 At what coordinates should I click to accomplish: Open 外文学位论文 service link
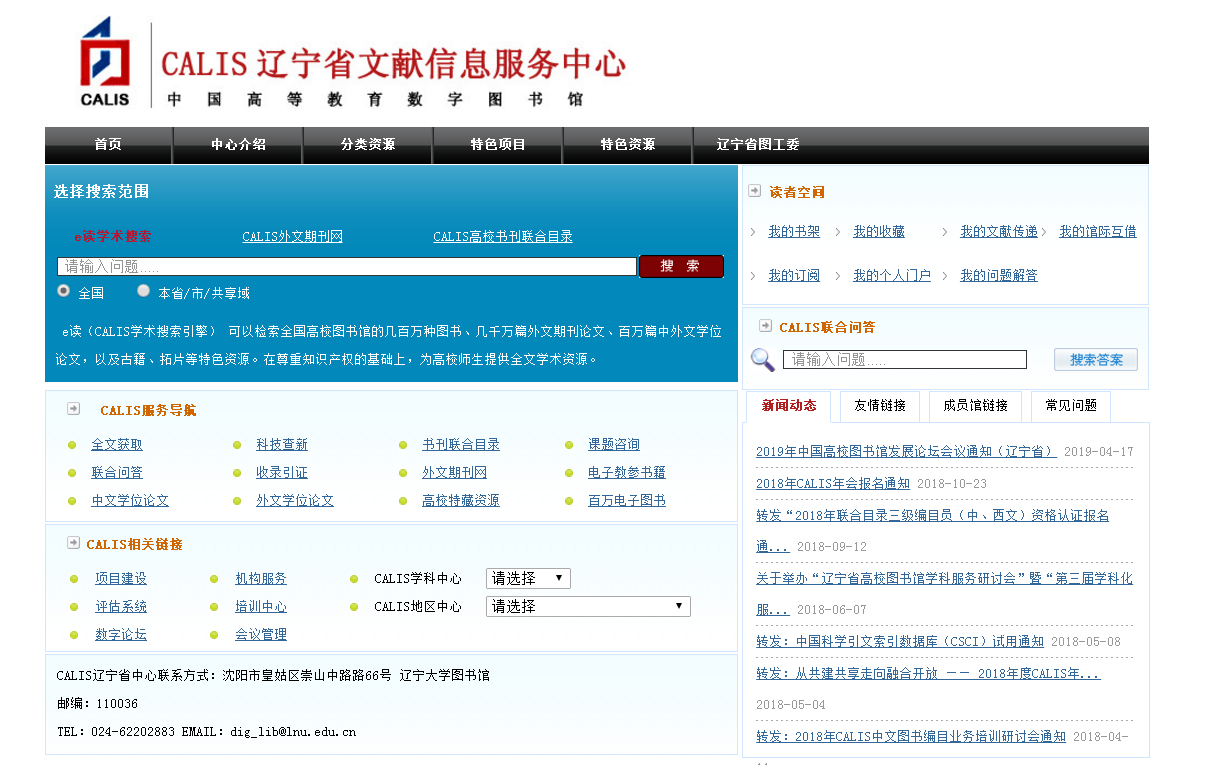[x=295, y=501]
